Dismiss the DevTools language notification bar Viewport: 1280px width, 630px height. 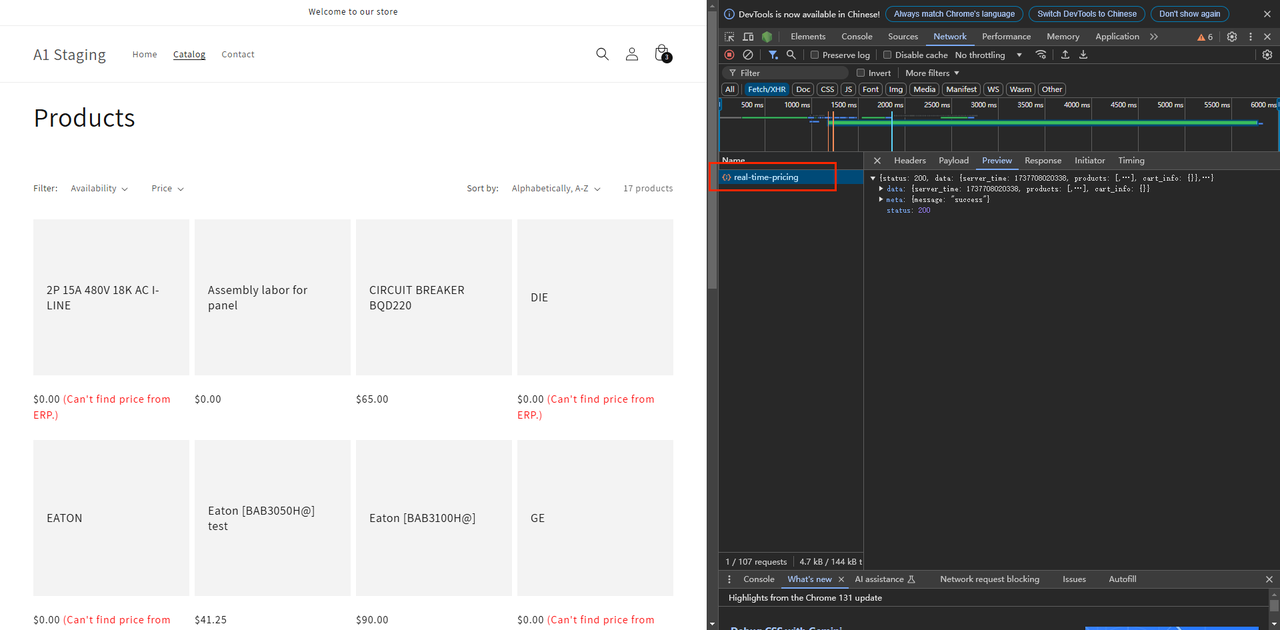click(x=1267, y=14)
